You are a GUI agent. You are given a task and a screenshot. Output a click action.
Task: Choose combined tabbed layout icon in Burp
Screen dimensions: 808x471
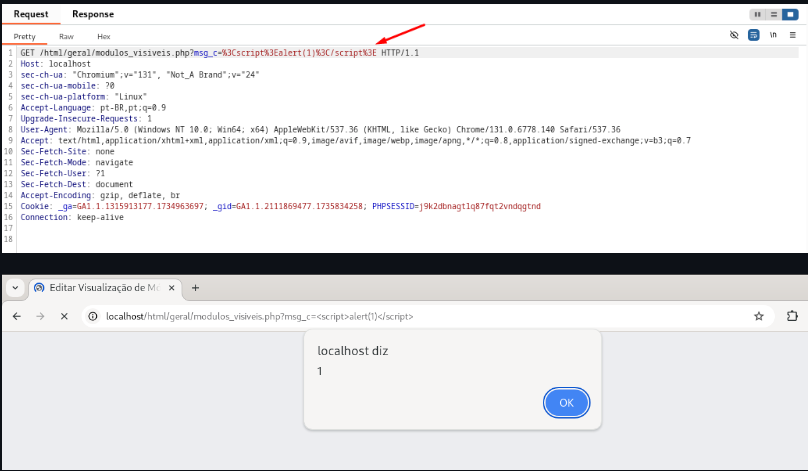tap(790, 14)
